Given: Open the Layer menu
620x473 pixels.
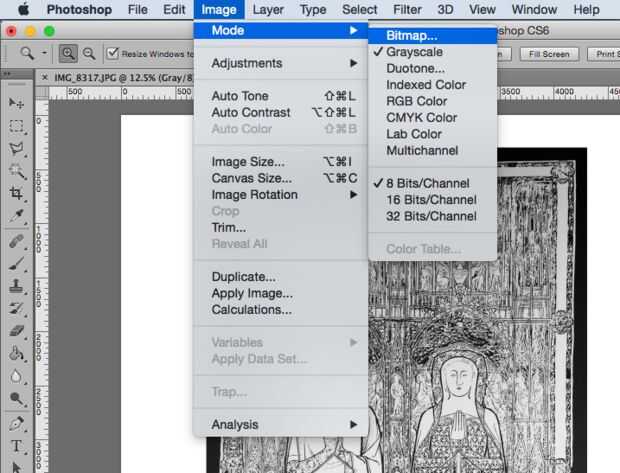Looking at the screenshot, I should click(x=268, y=9).
